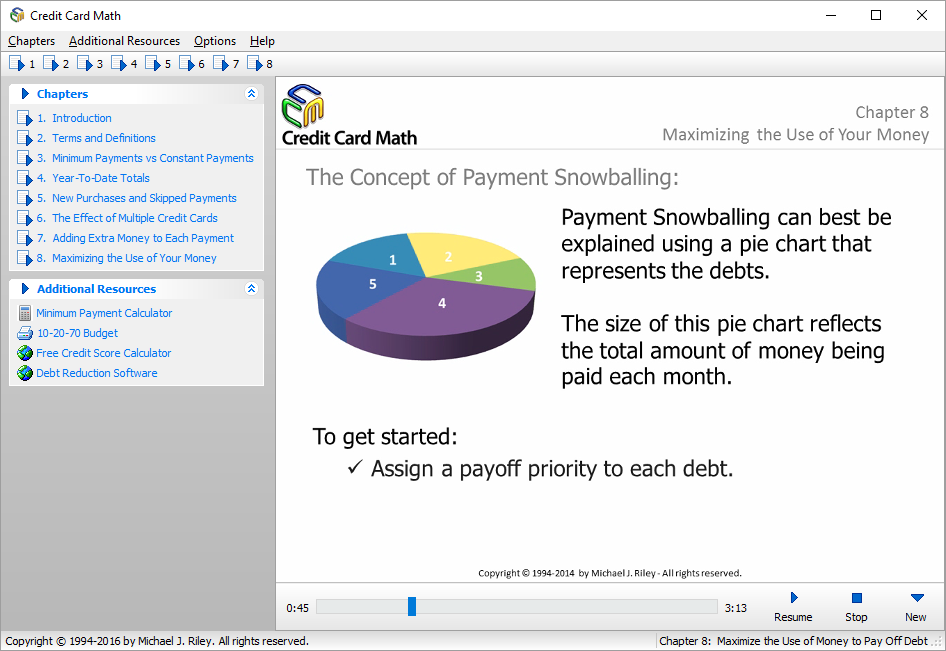Click calculator icon for Minimum Payment Calculator
The height and width of the screenshot is (651, 946).
pos(25,313)
